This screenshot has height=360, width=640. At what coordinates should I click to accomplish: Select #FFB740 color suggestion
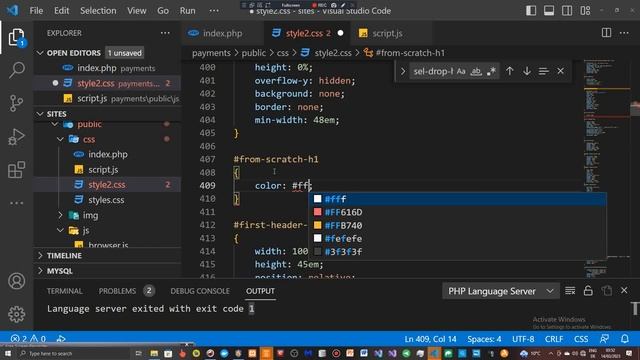(457, 225)
